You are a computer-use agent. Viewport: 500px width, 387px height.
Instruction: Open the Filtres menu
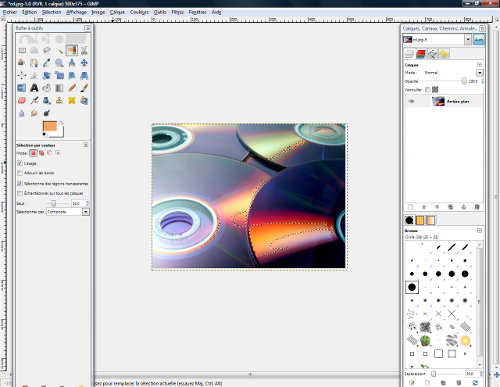pos(177,12)
